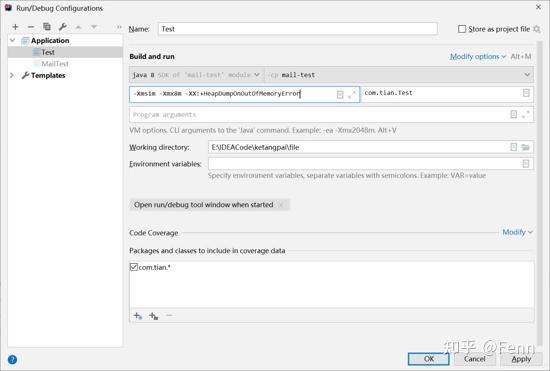550x371 pixels.
Task: Open the Code Coverage Modify dropdown
Action: (517, 232)
